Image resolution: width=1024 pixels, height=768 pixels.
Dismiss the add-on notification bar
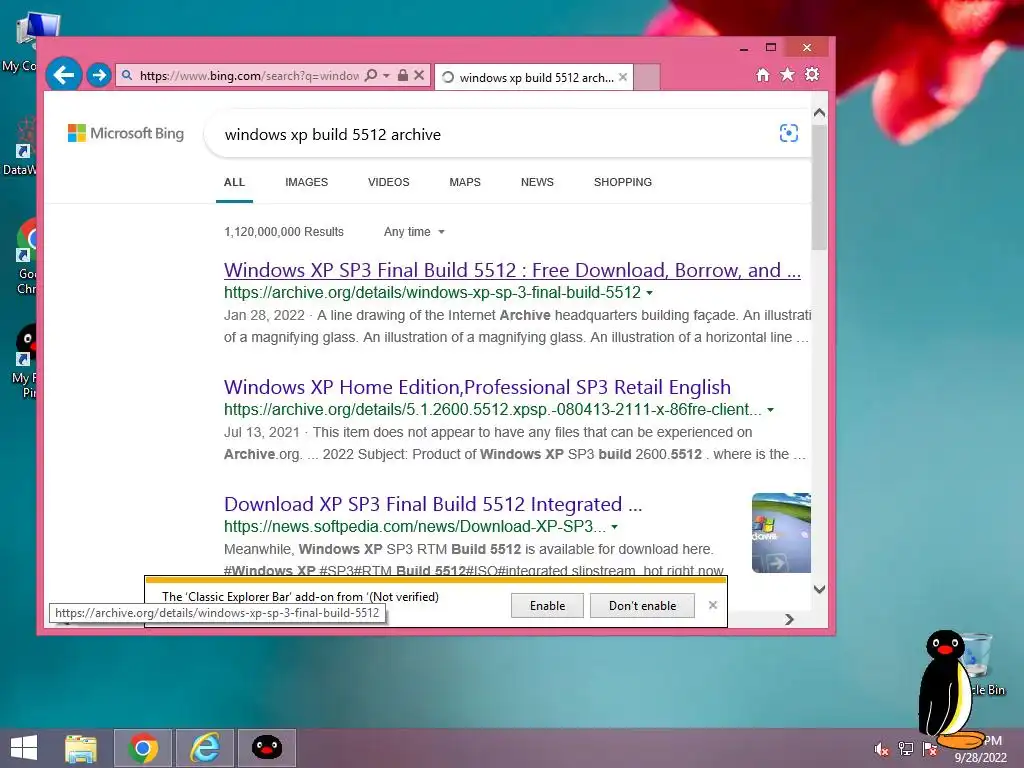[x=712, y=605]
